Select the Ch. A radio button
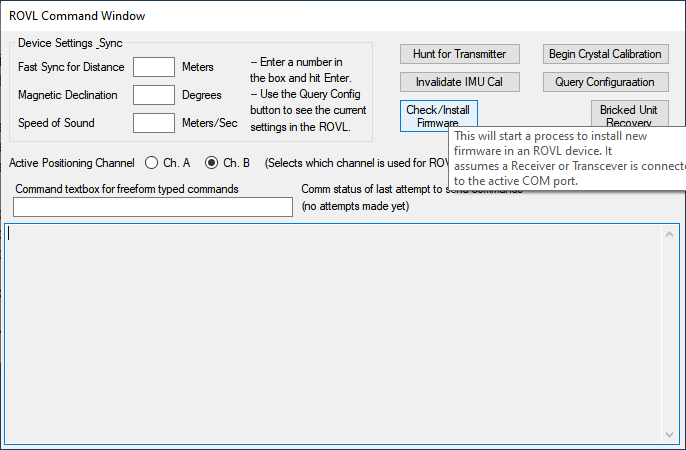 (x=152, y=162)
